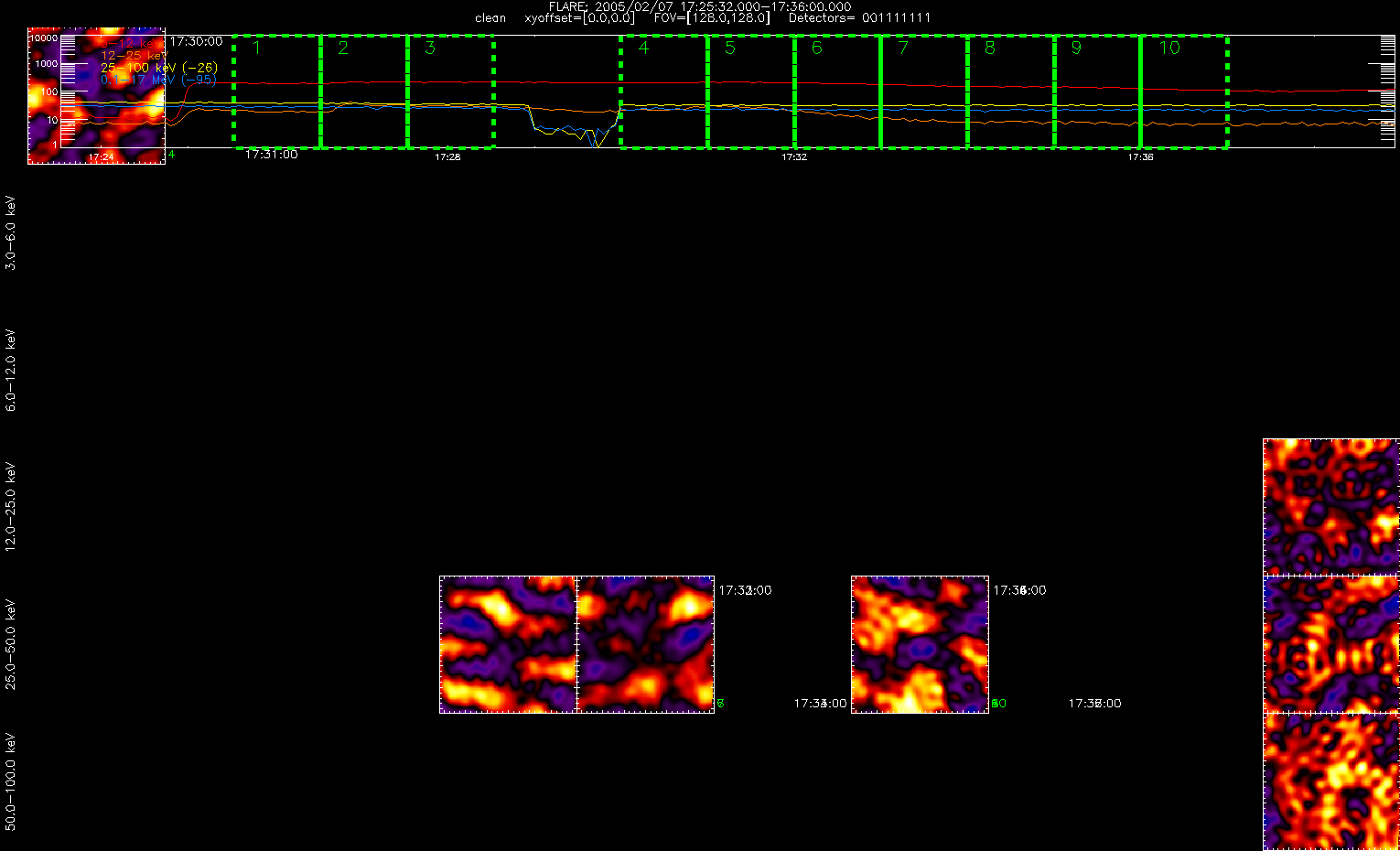Click the 17:32 axis tick label
This screenshot has width=1400, height=851.
(x=794, y=157)
